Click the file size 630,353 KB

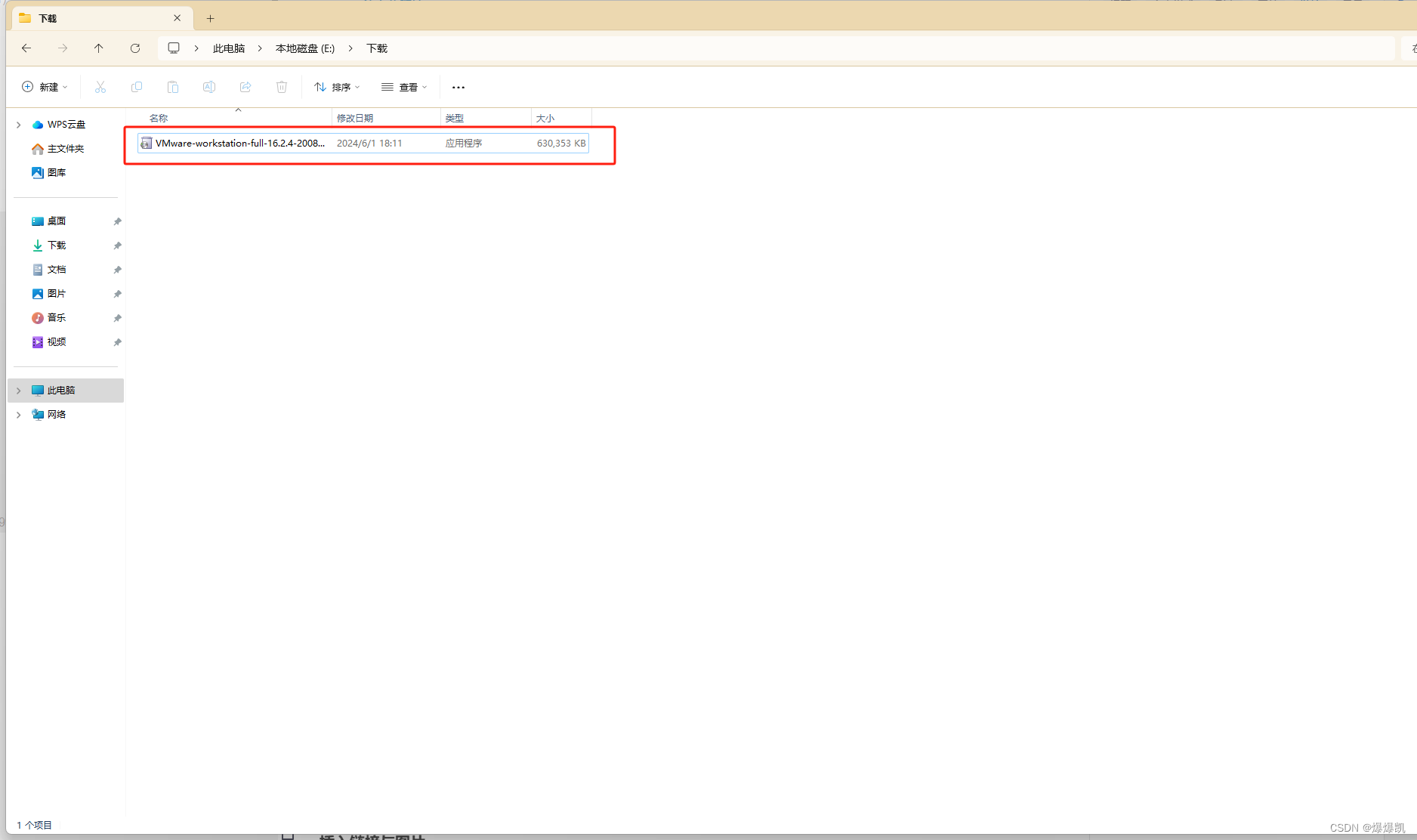561,143
